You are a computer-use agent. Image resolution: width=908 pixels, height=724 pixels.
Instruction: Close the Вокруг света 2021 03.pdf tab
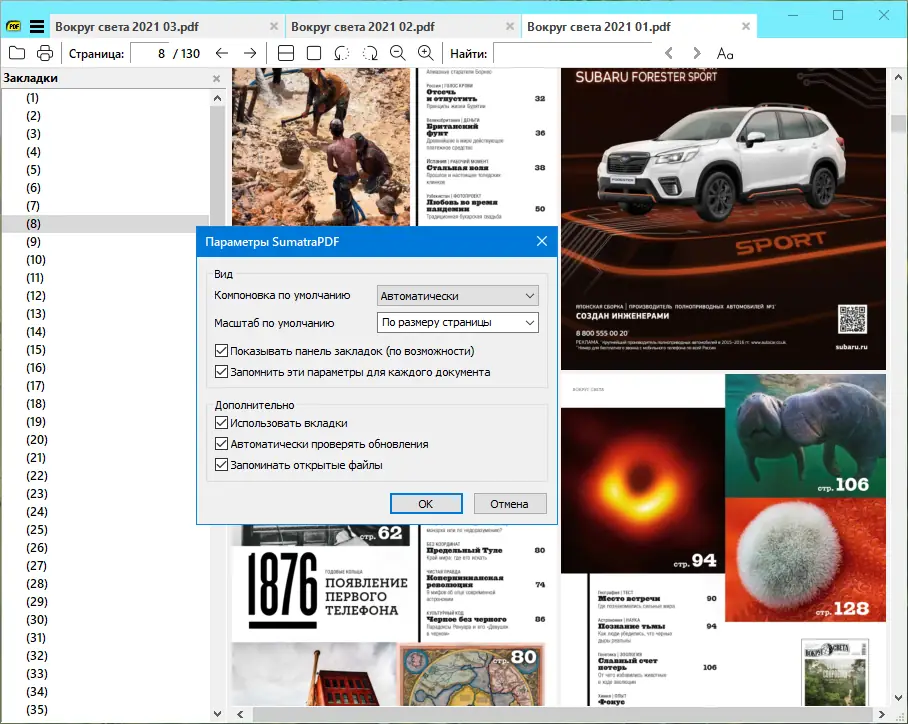point(274,27)
